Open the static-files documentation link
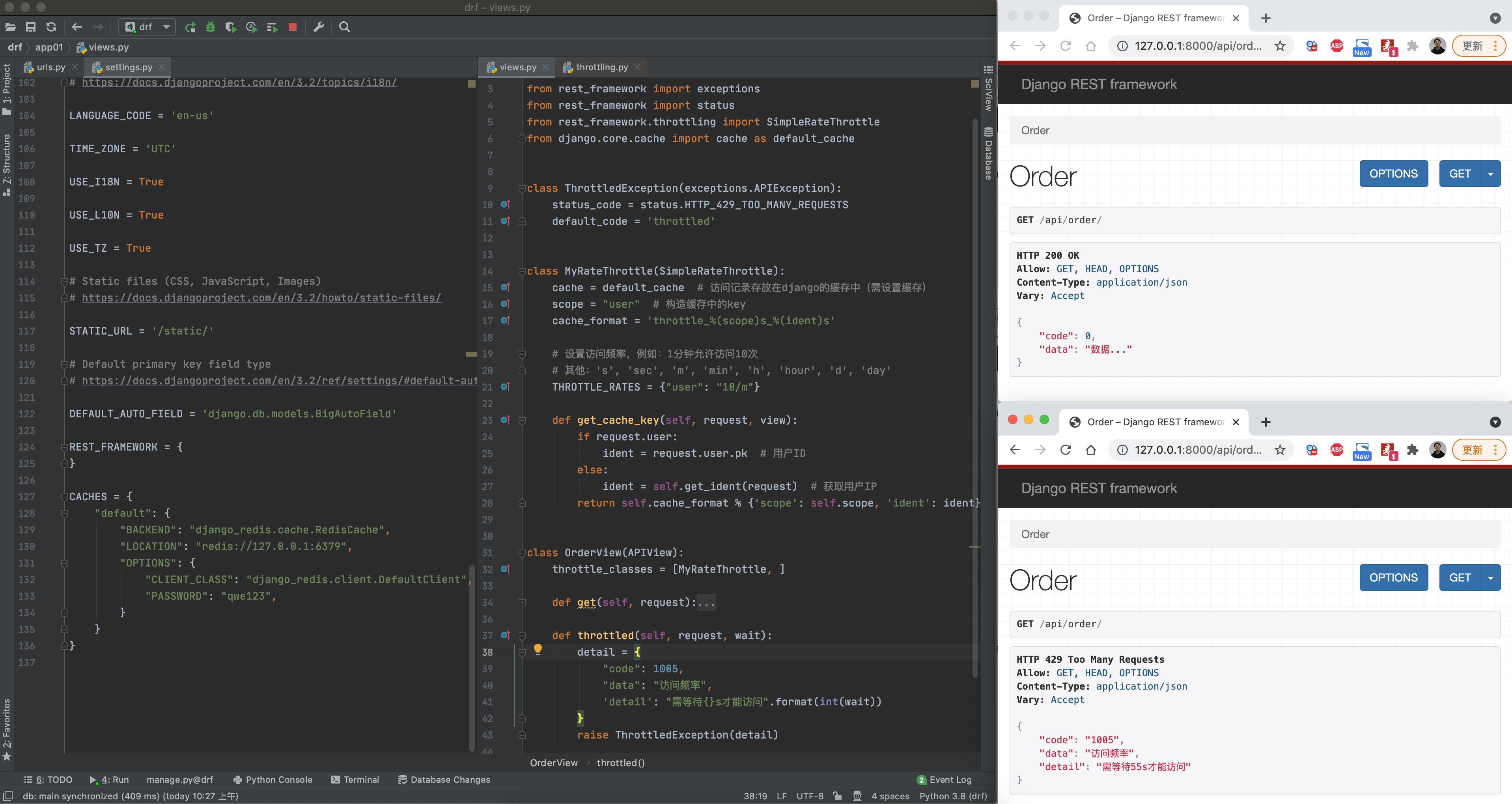 (x=262, y=298)
